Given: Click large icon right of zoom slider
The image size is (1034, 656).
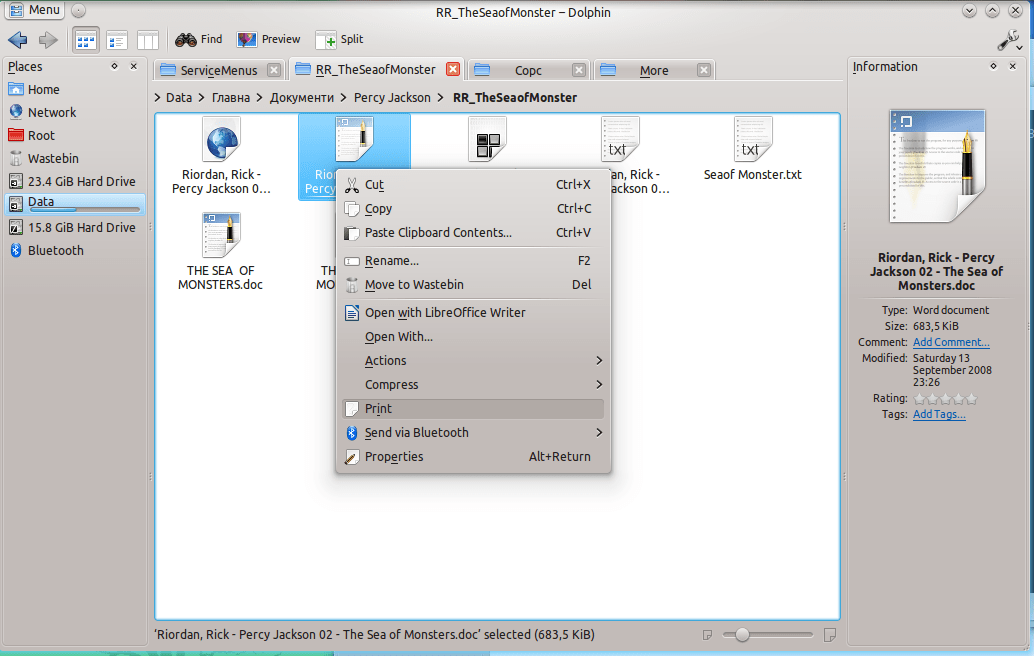Looking at the screenshot, I should [830, 635].
